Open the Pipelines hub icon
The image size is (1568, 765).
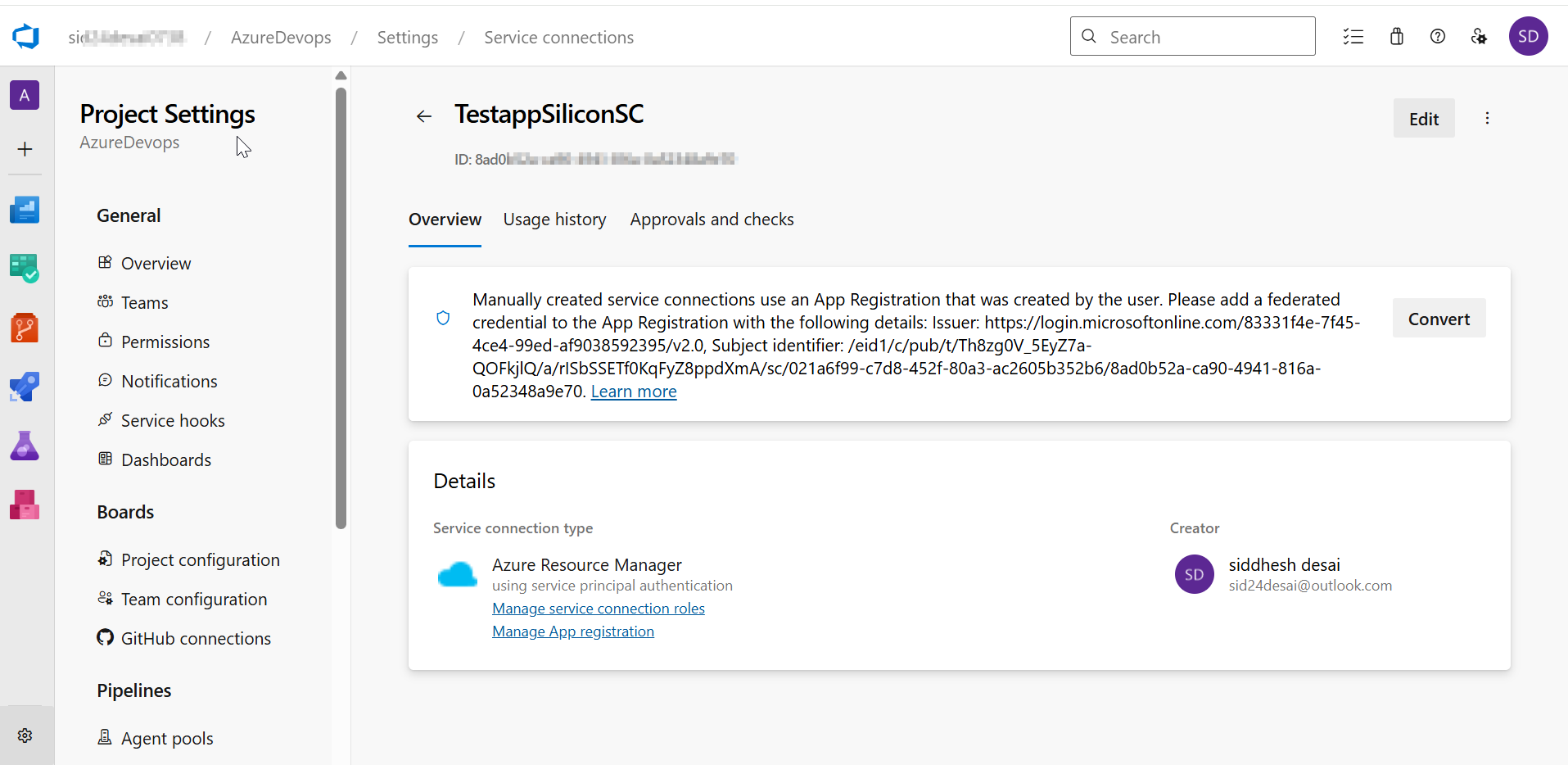coord(25,387)
